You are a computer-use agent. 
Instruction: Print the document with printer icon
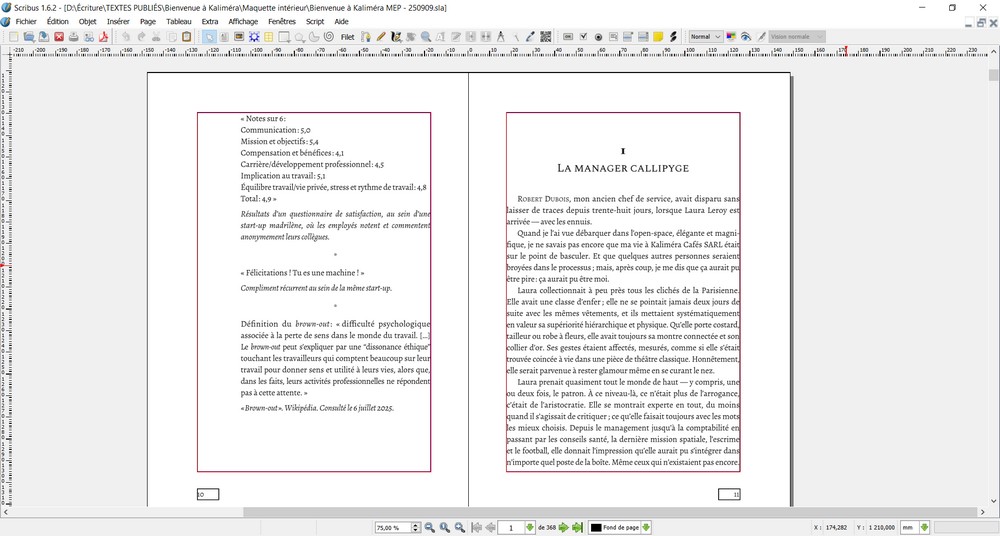click(73, 36)
